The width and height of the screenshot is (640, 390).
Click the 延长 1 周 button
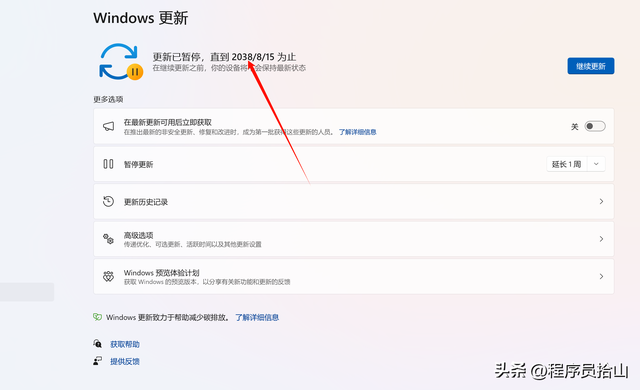coord(567,164)
